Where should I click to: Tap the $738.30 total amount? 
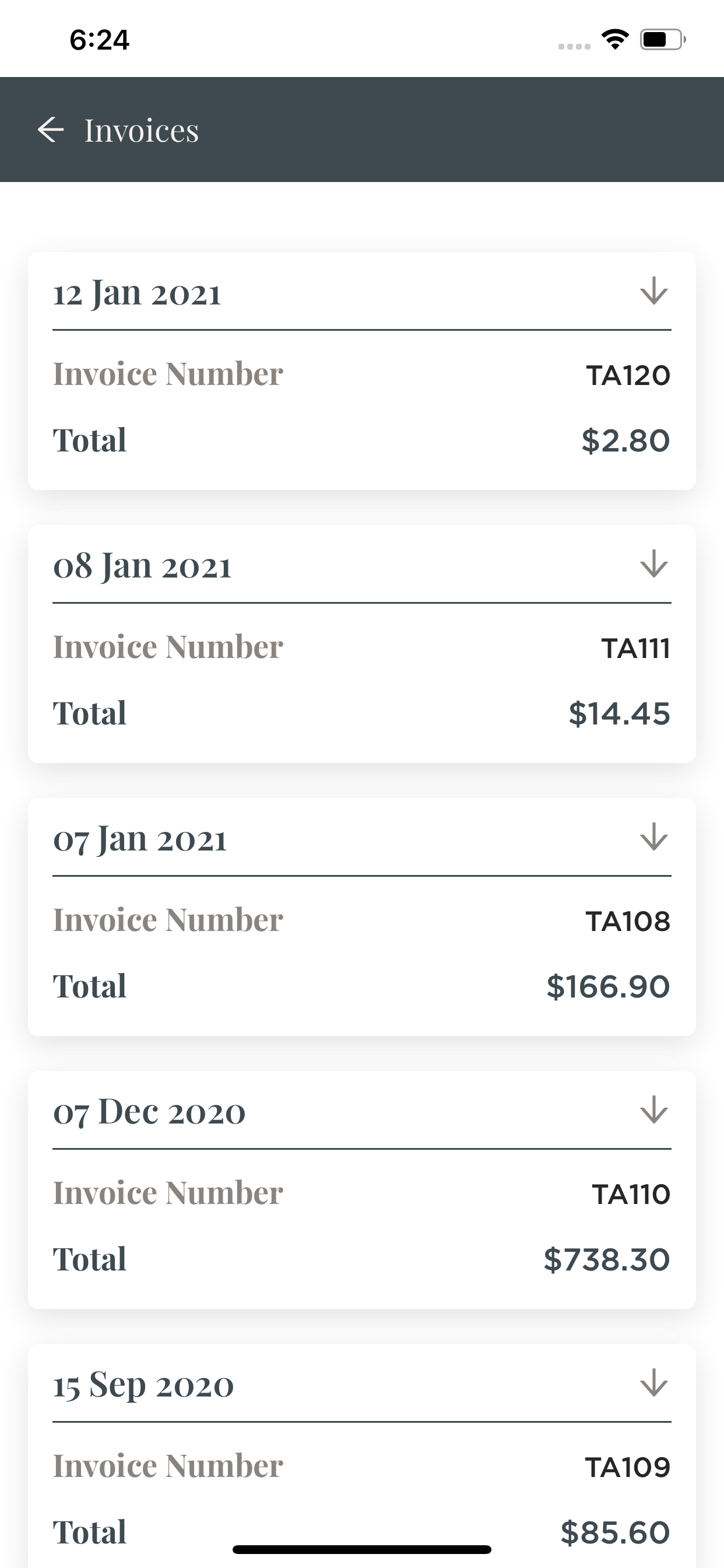tap(607, 1259)
